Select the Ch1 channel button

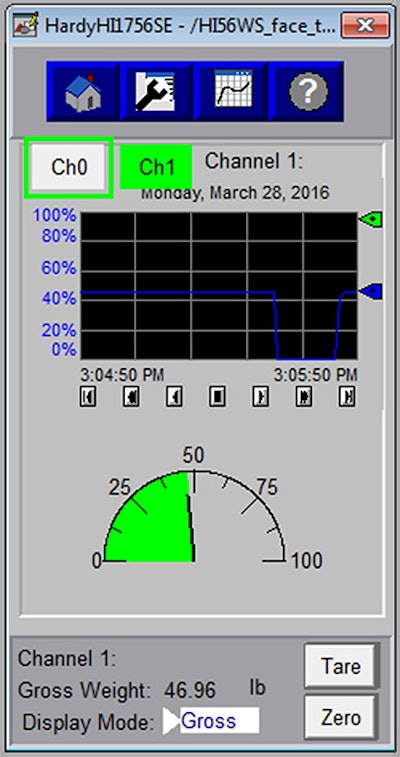(156, 167)
